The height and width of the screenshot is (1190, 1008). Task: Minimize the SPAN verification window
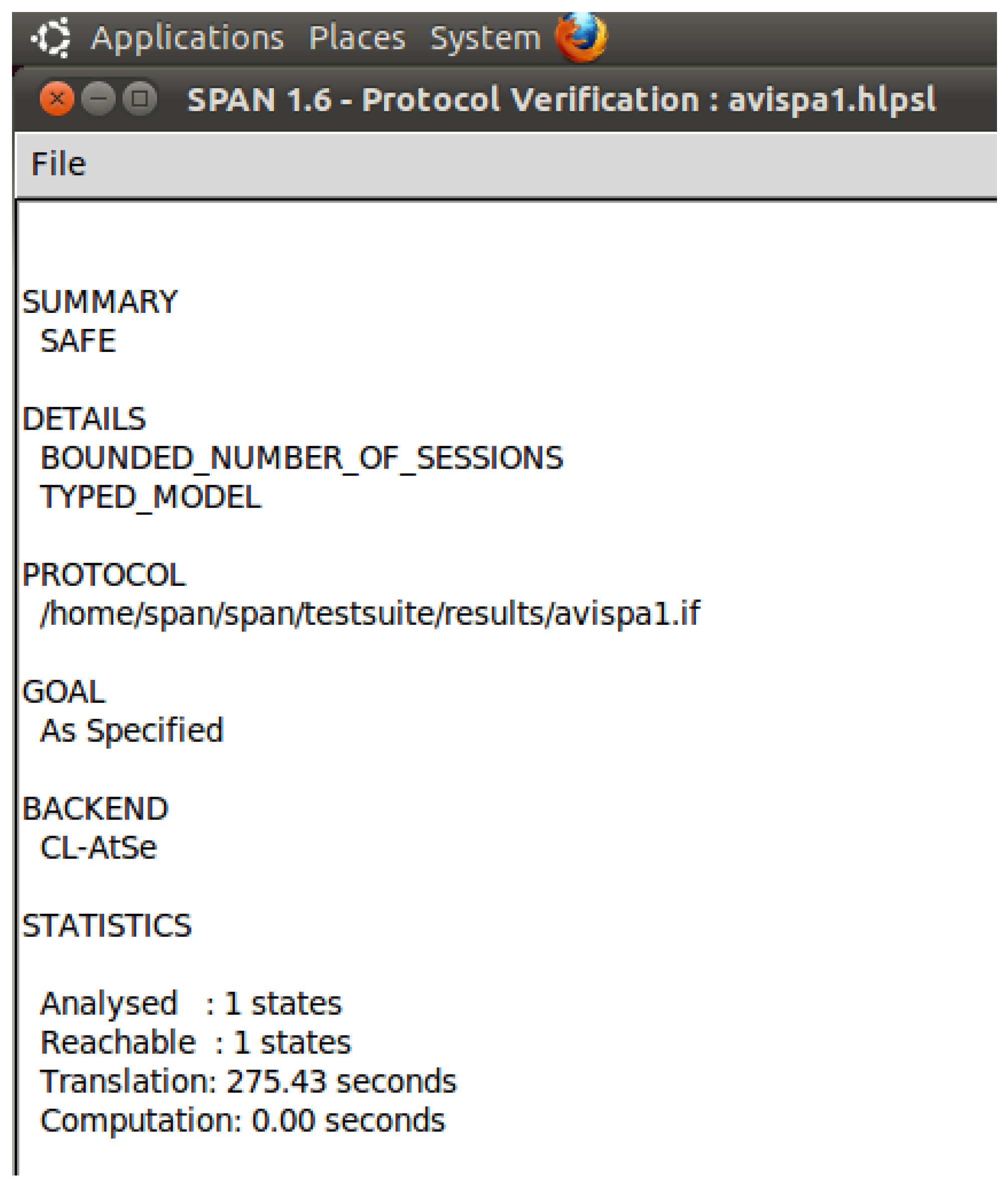click(x=98, y=100)
